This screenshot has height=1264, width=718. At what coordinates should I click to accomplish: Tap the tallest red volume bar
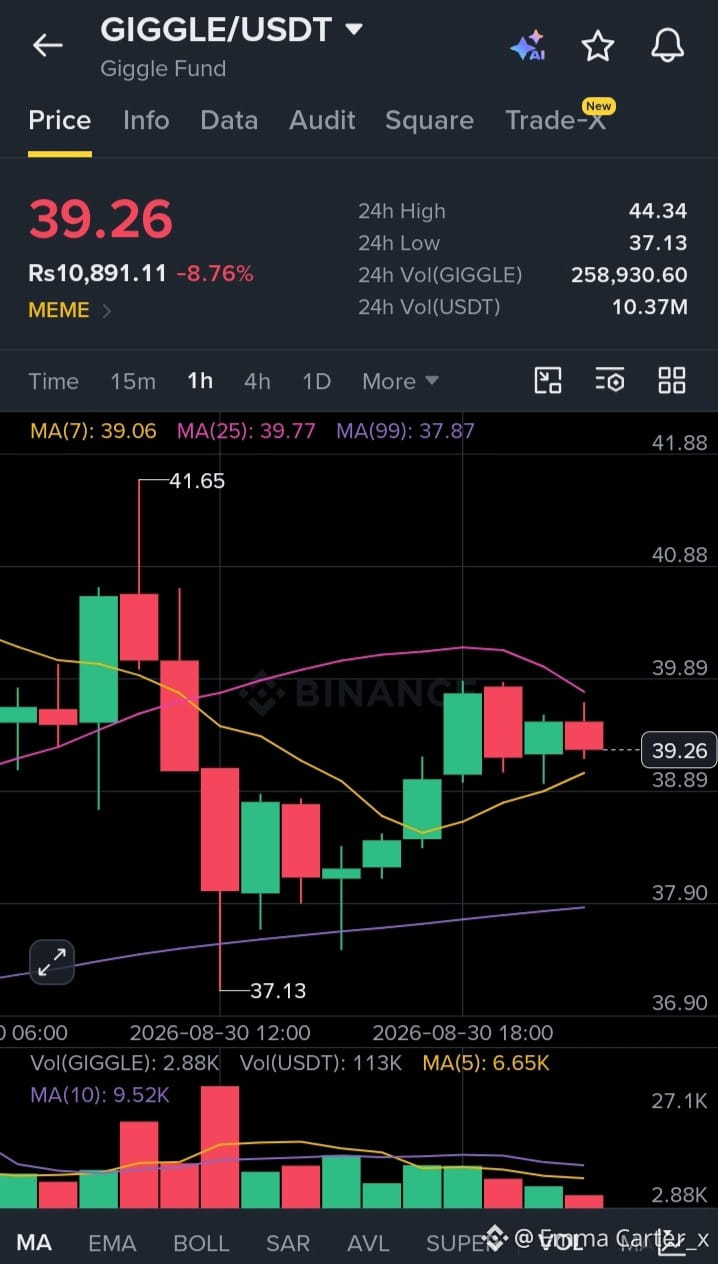click(x=220, y=1147)
